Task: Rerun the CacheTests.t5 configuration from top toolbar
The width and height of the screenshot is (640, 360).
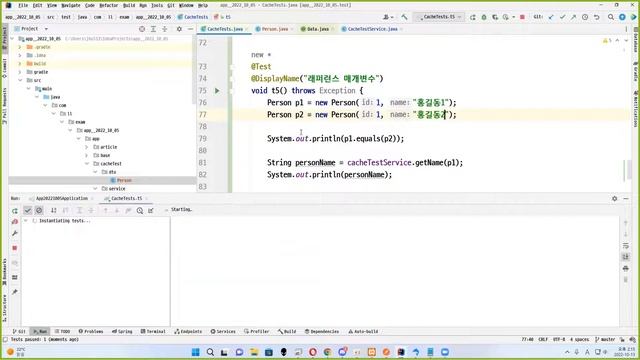Action: [473, 17]
